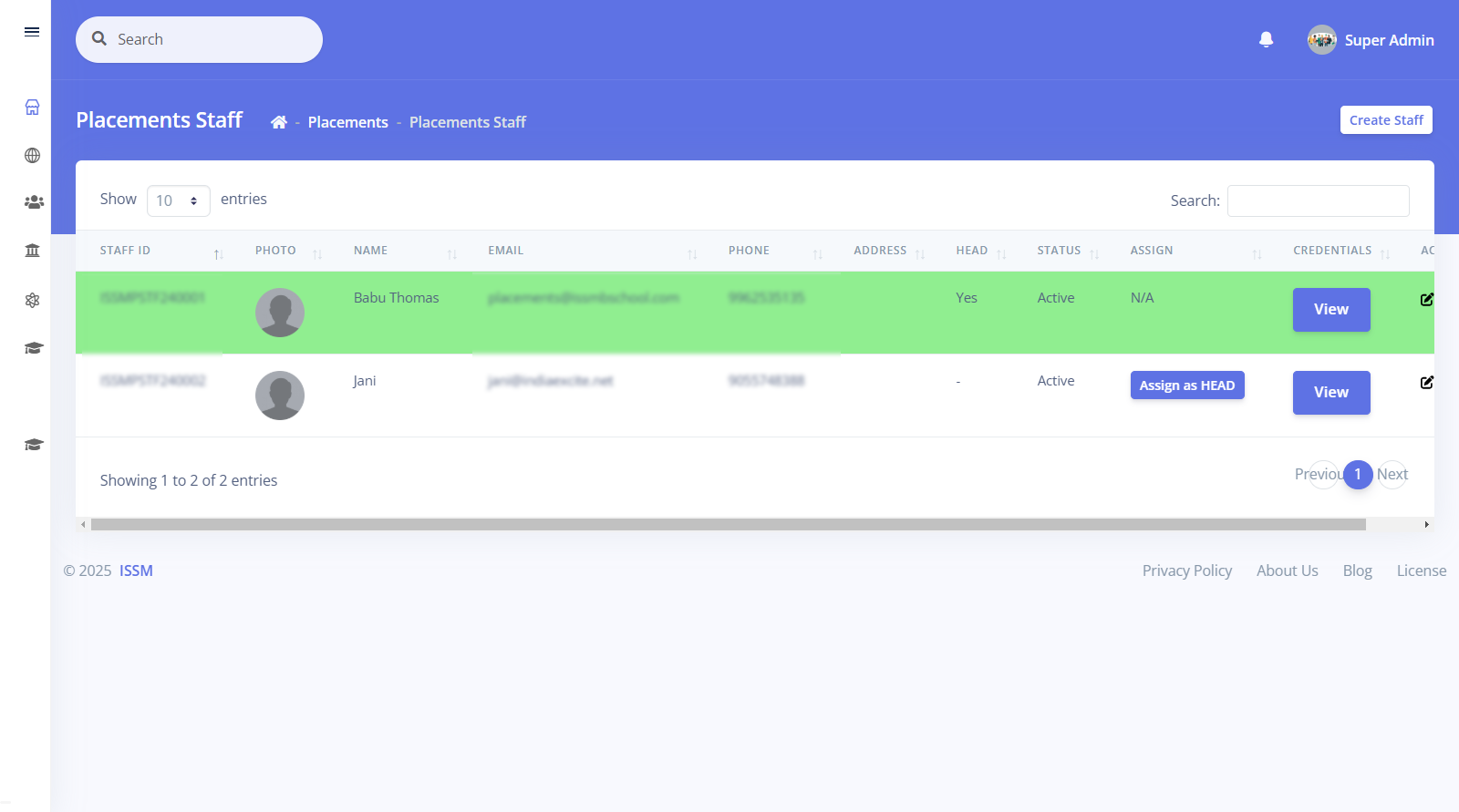Click the horizontal table scrollbar
Screen dimensions: 1459x812
pos(728,525)
